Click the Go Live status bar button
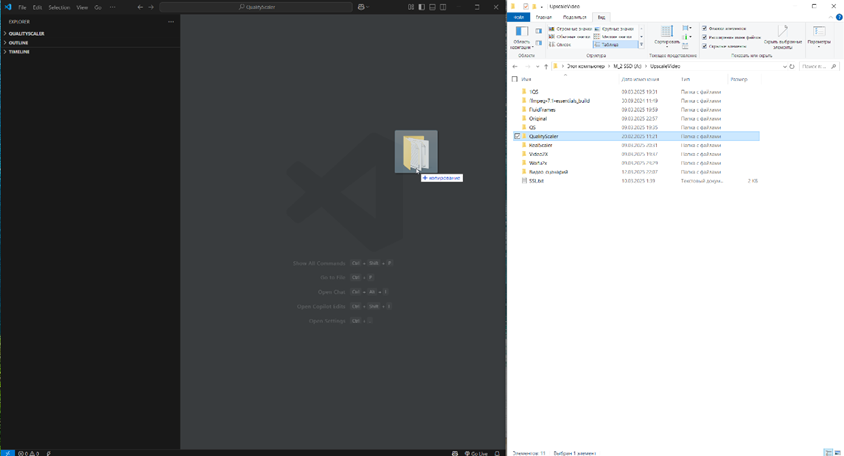The height and width of the screenshot is (456, 844). click(476, 453)
